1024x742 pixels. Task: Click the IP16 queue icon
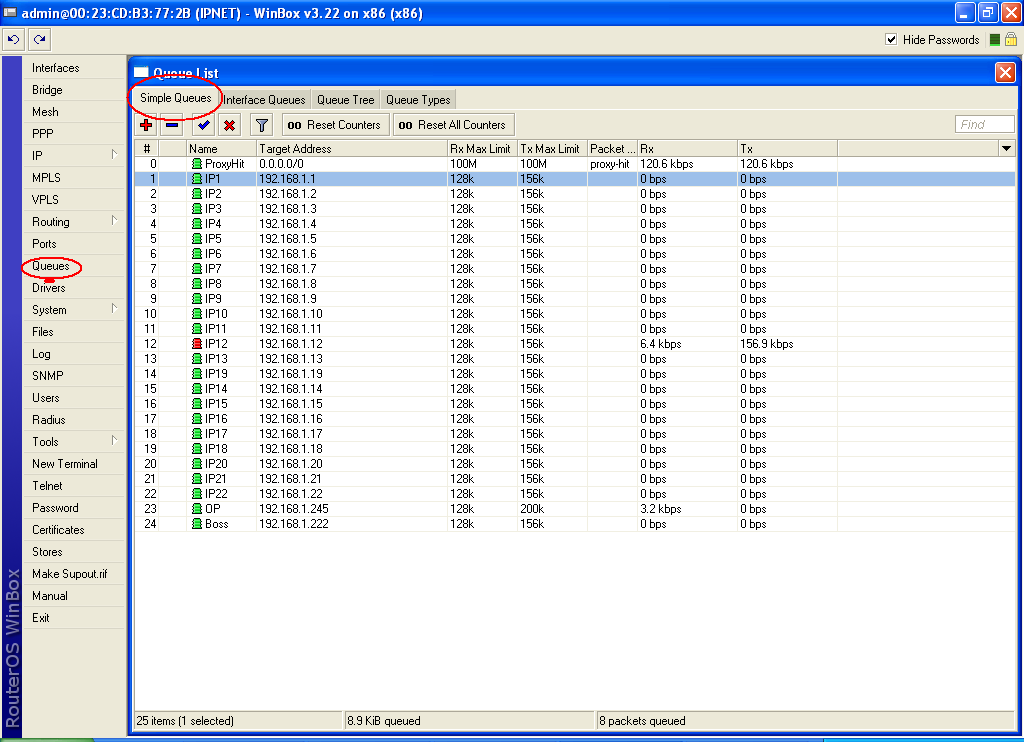pyautogui.click(x=197, y=419)
